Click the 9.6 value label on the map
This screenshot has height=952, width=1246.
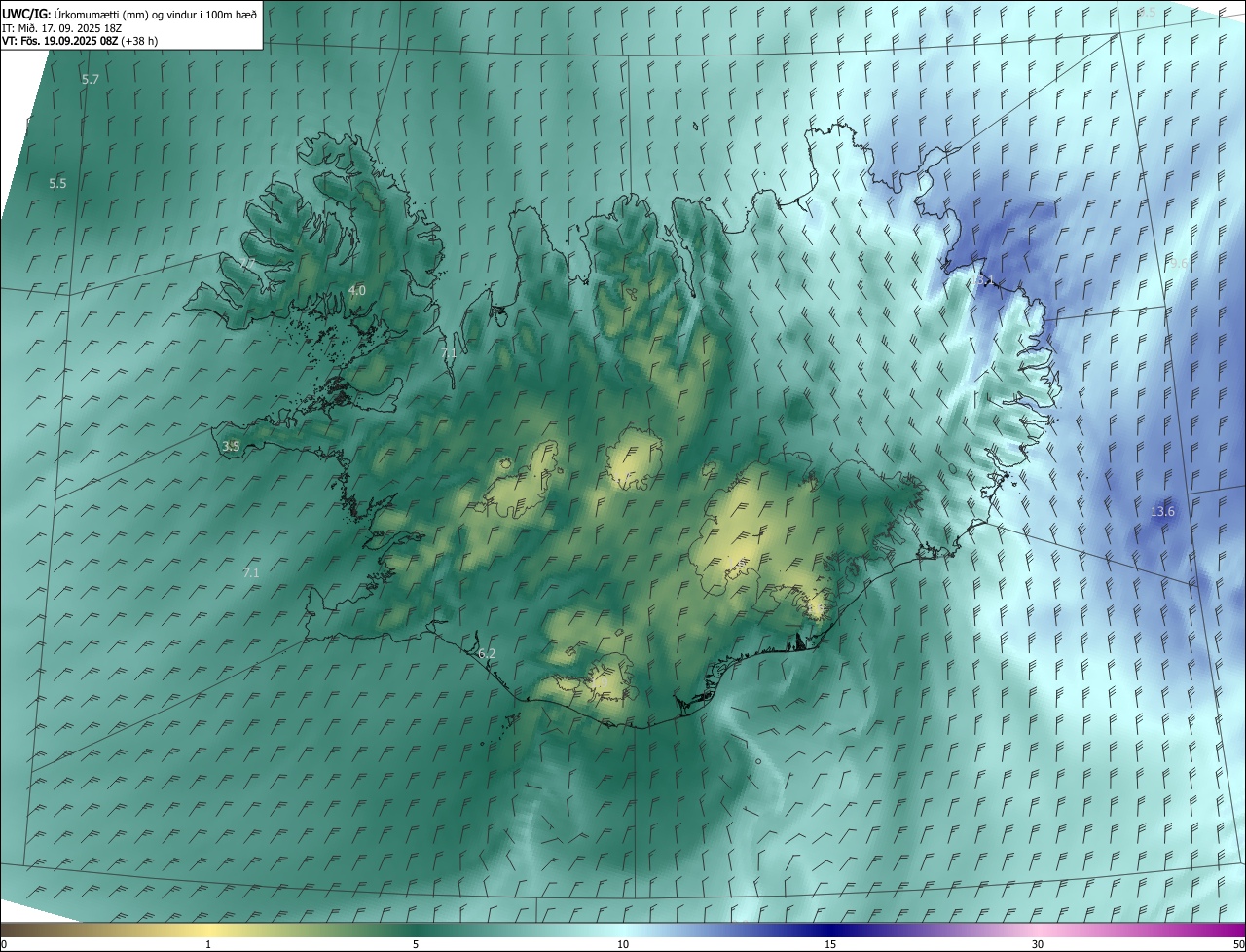point(1180,263)
